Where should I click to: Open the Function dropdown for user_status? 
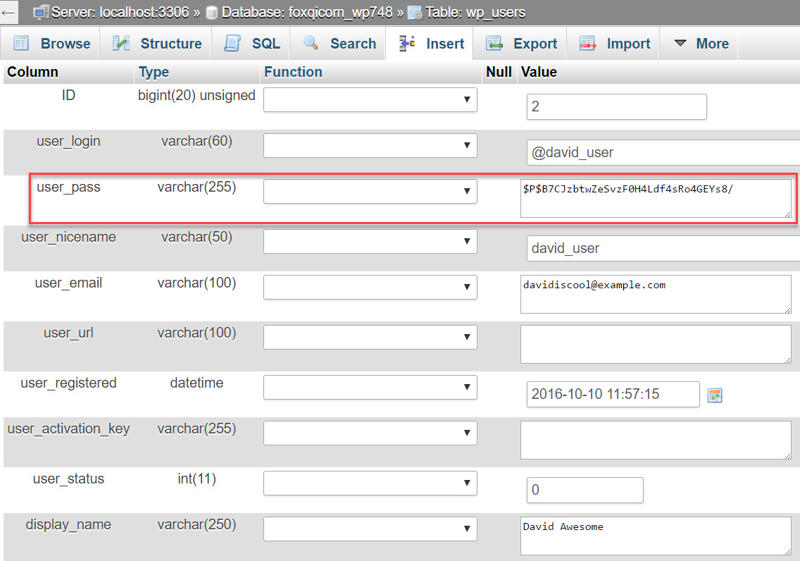click(370, 483)
